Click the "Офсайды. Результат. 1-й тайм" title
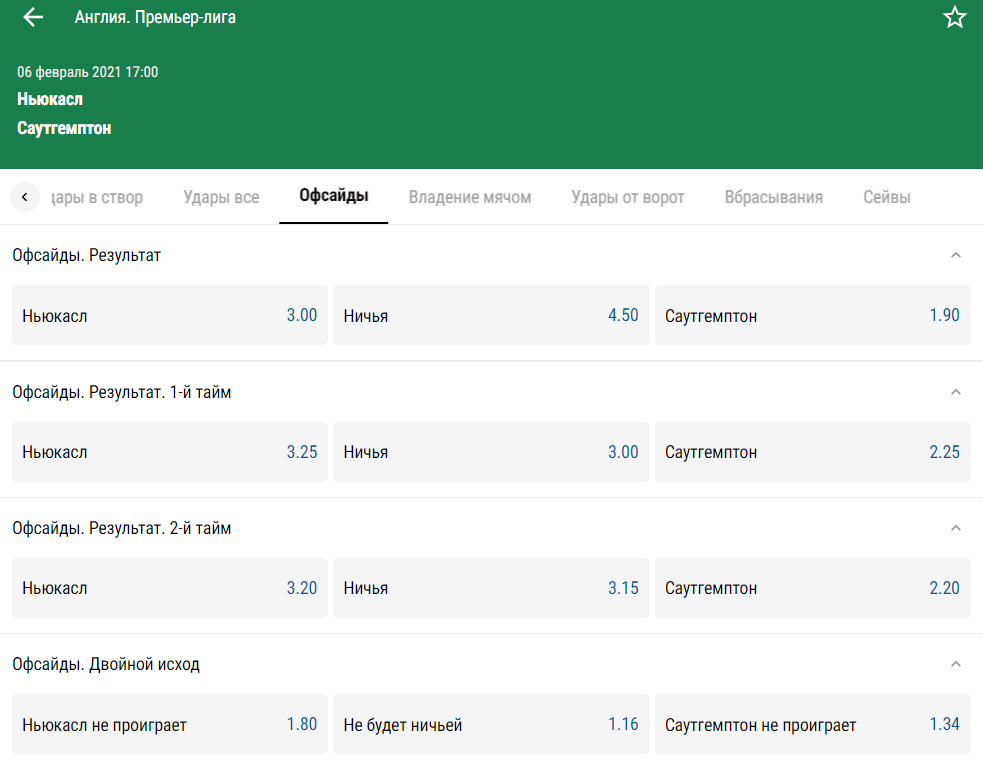Image resolution: width=983 pixels, height=763 pixels. tap(122, 392)
